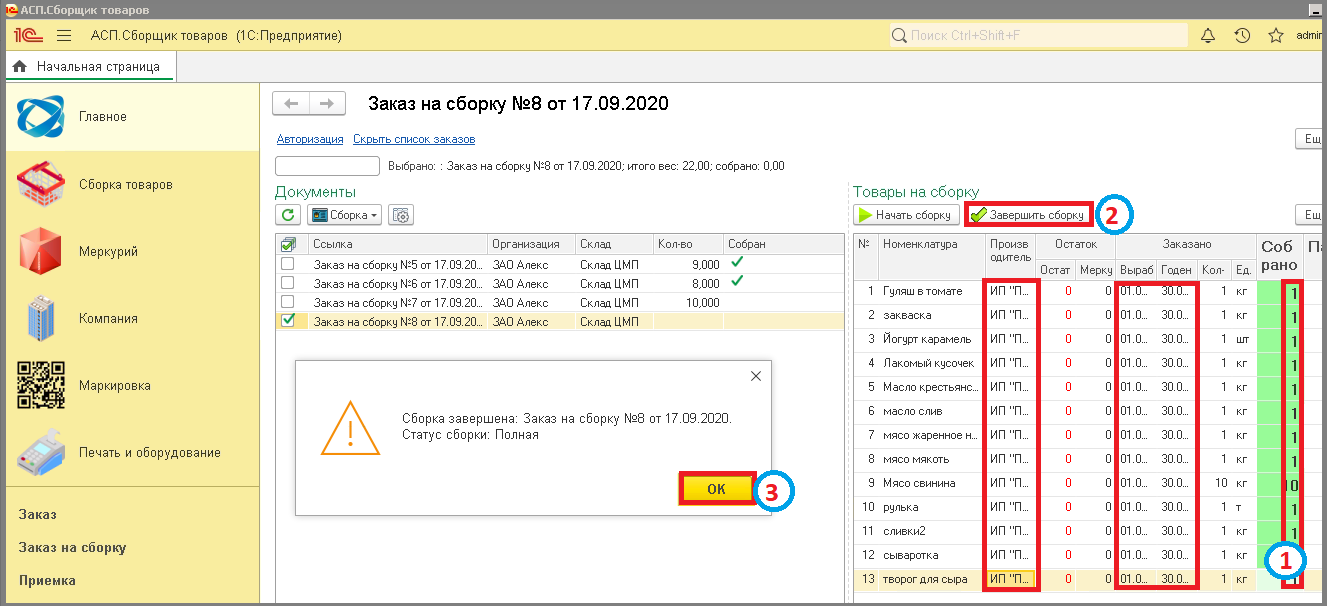
Task: Go forward with the right arrow button
Action: click(x=327, y=103)
